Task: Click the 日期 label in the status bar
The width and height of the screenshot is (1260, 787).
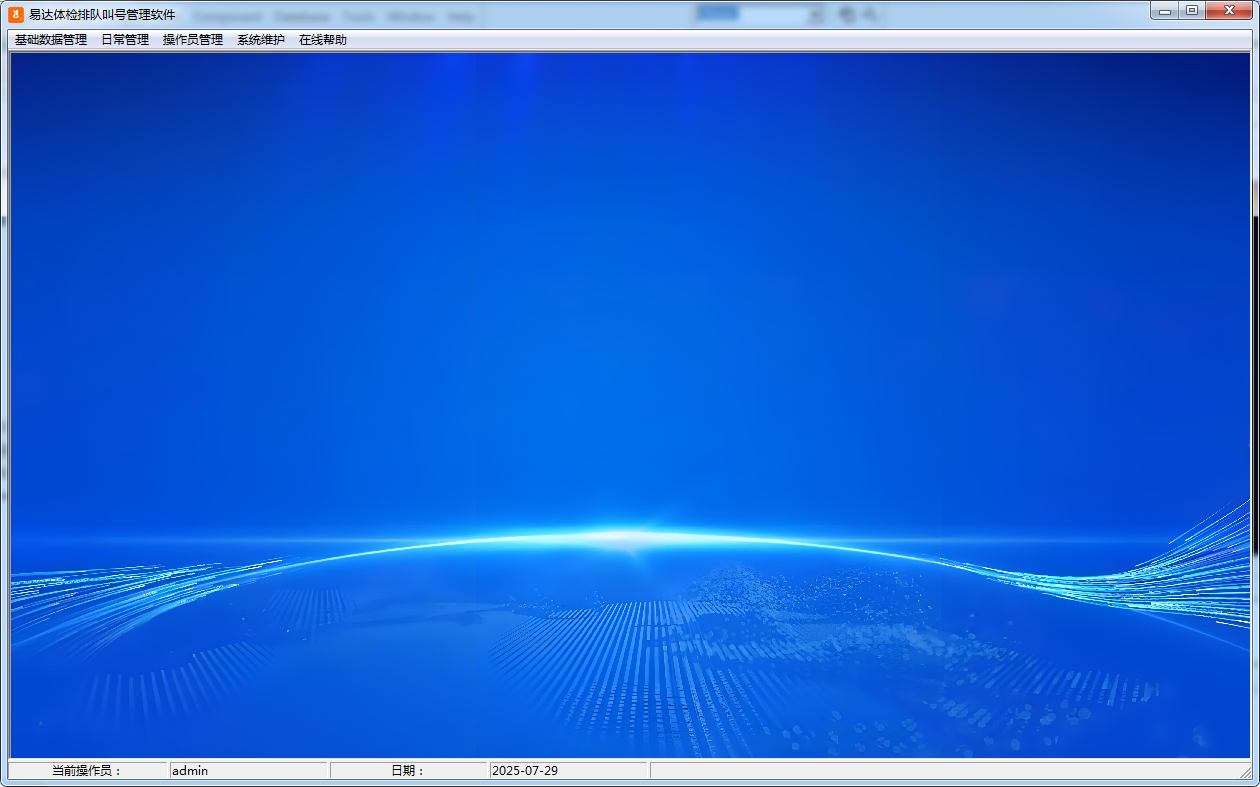Action: 409,770
